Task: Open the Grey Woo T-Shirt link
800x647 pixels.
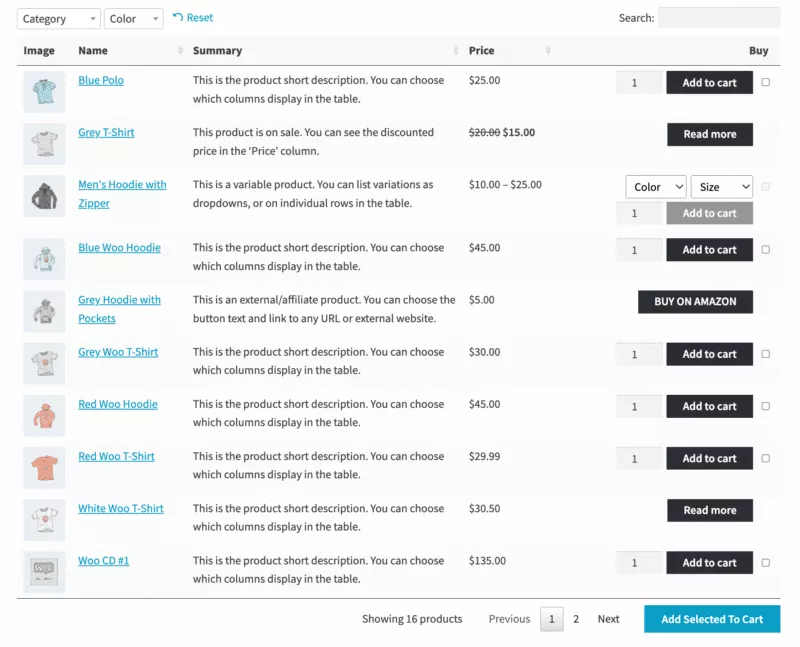Action: [x=118, y=352]
